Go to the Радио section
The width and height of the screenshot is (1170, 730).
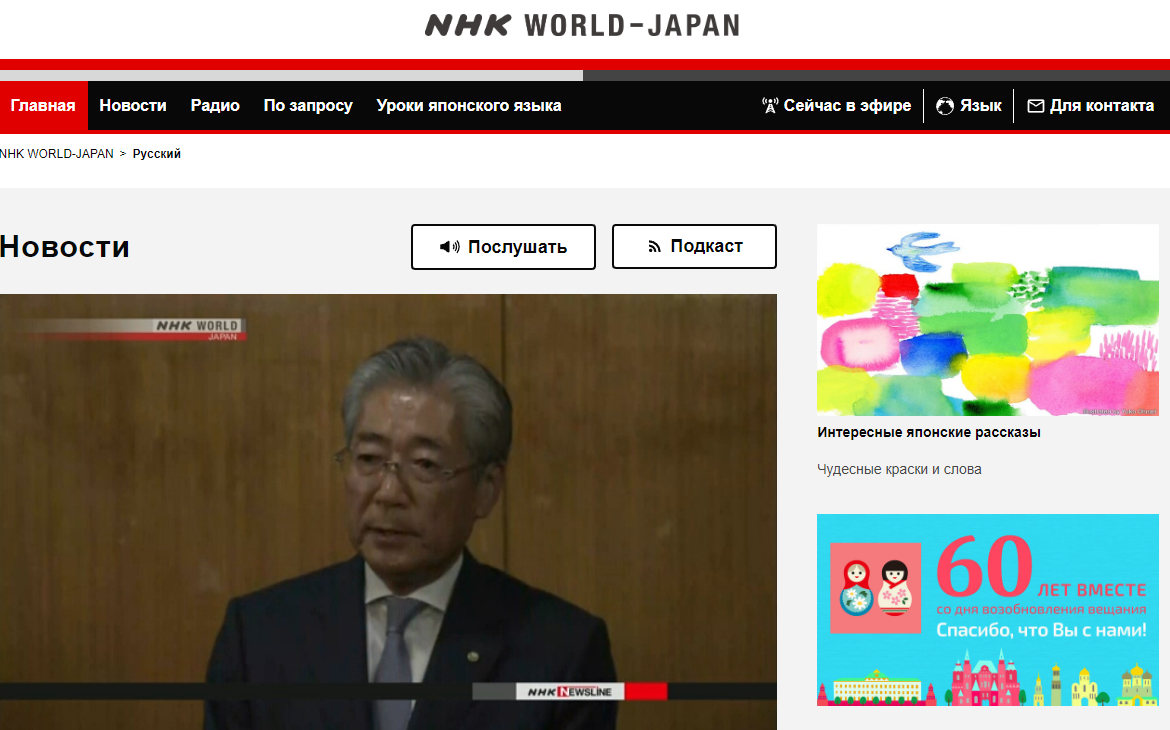pos(215,106)
